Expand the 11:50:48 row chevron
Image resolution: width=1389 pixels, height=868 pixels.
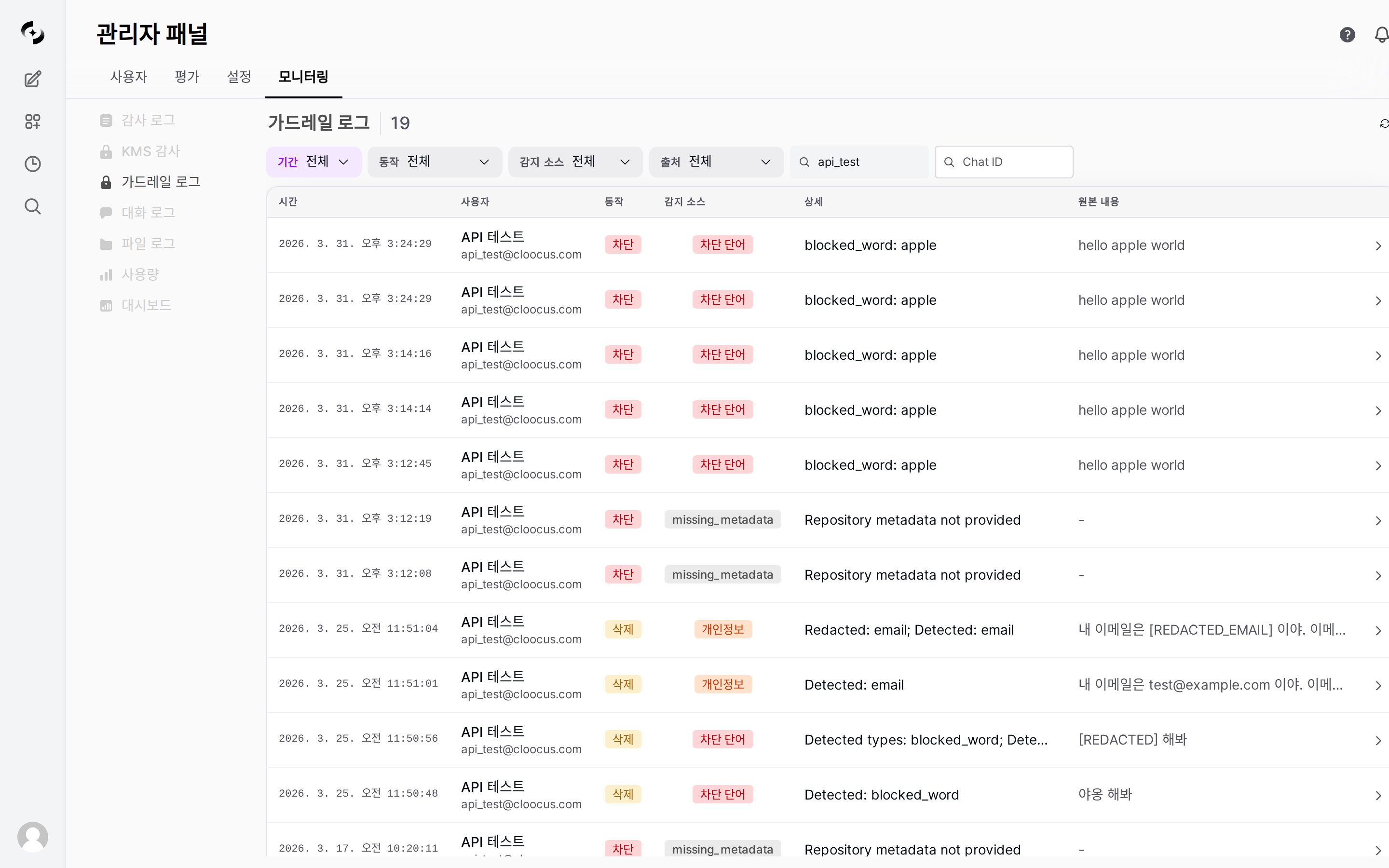(1378, 796)
